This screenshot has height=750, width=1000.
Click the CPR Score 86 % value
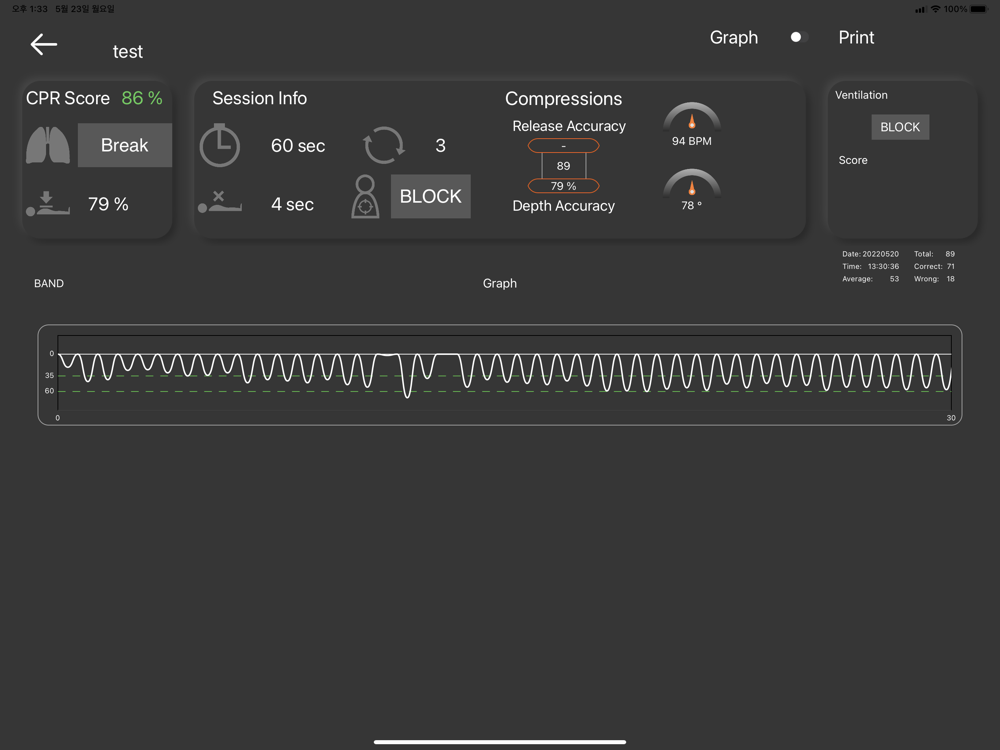(142, 98)
